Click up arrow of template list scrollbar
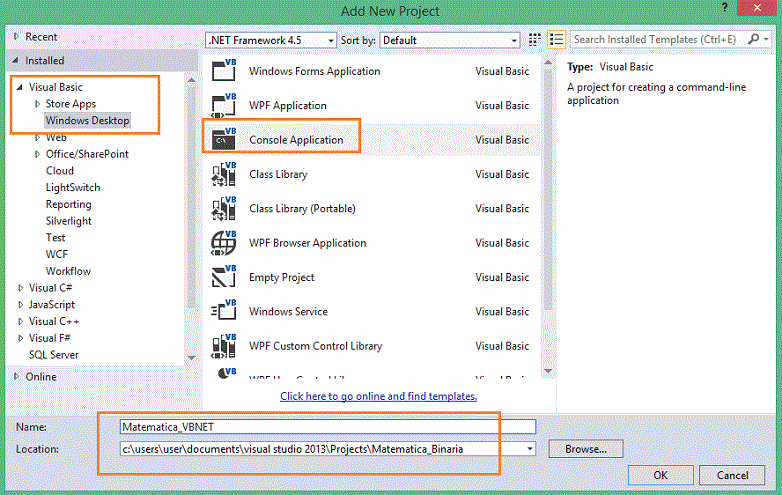Viewport: 782px width, 495px height. [x=548, y=63]
